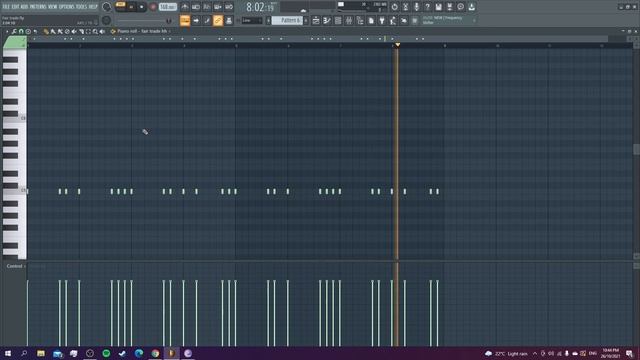Open the undo history icon
The height and width of the screenshot is (360, 640).
[394, 7]
